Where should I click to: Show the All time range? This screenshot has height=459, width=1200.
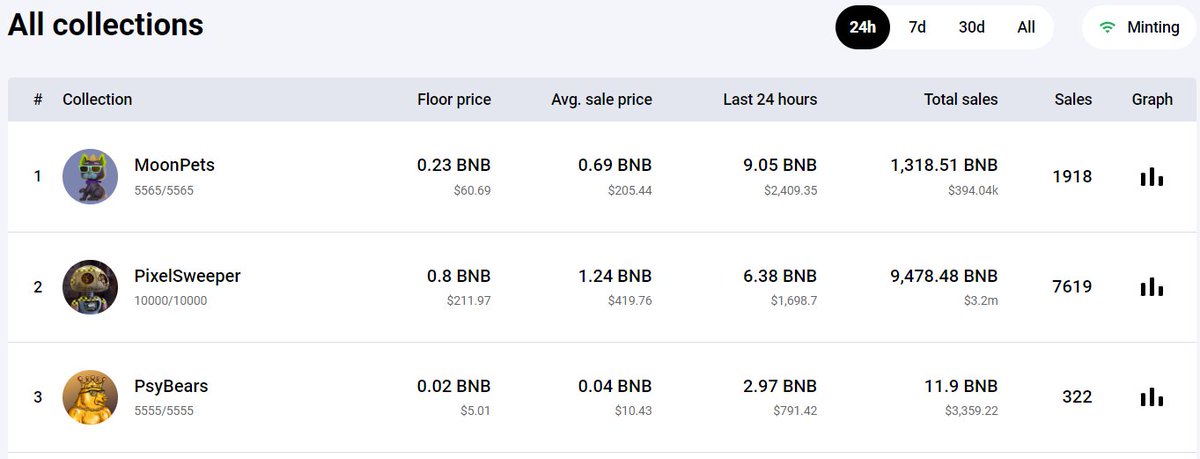point(1026,27)
